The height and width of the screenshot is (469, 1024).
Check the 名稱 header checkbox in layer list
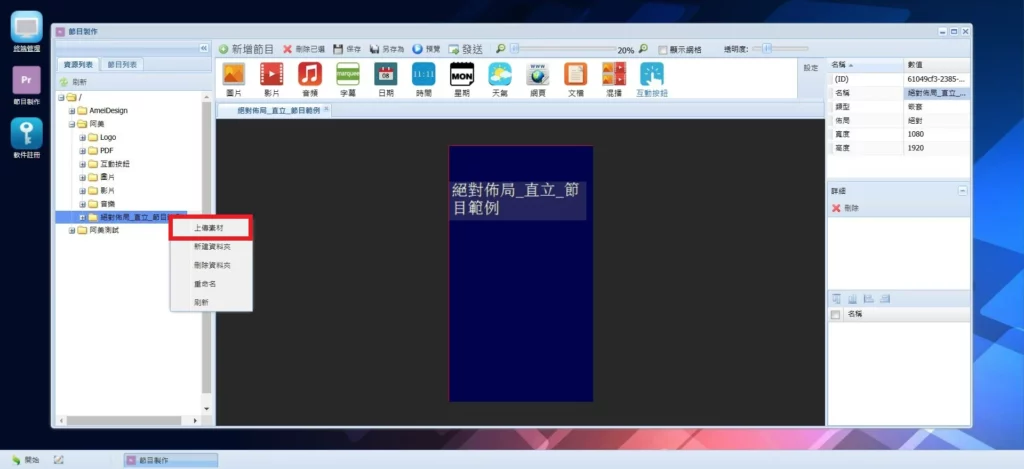pyautogui.click(x=836, y=314)
